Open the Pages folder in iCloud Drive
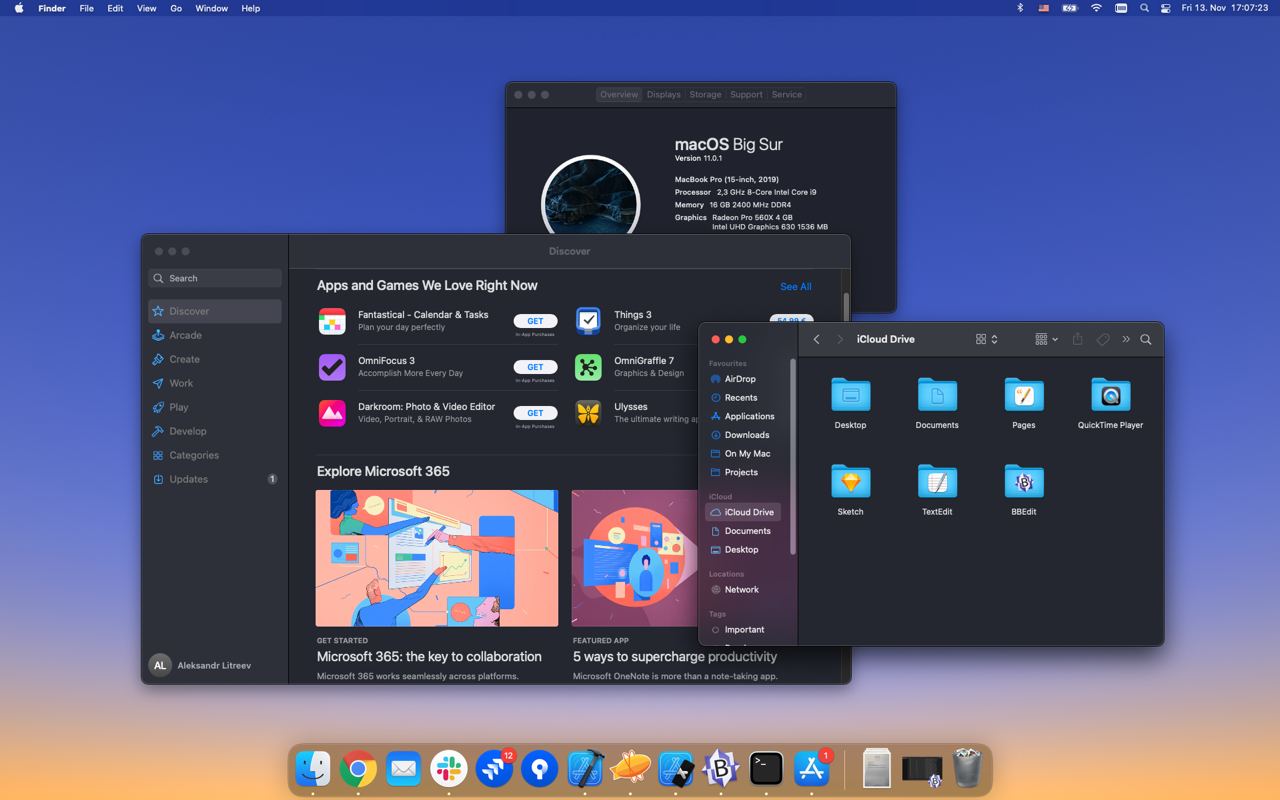The height and width of the screenshot is (800, 1280). click(x=1023, y=395)
